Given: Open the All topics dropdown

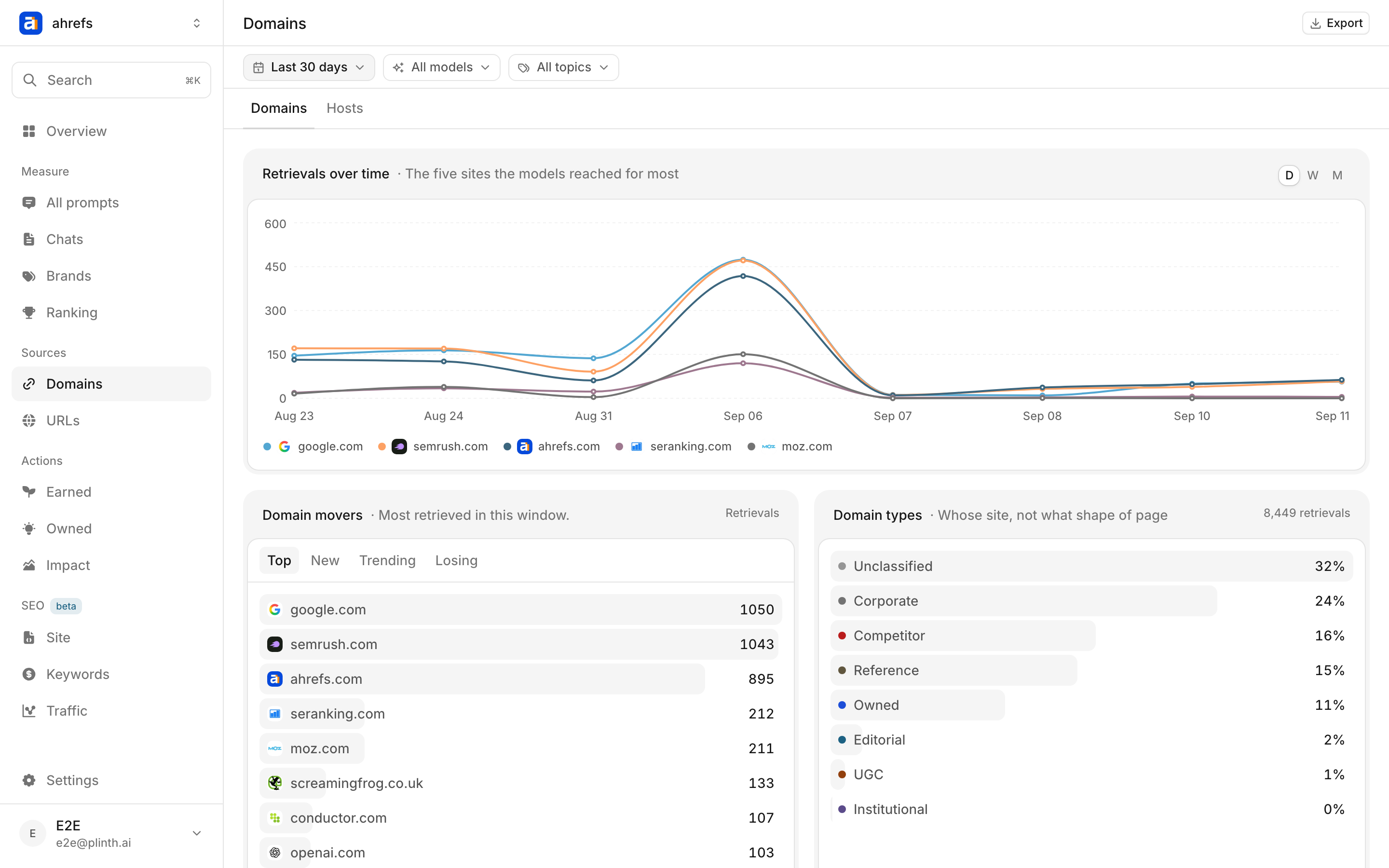Looking at the screenshot, I should pos(564,68).
